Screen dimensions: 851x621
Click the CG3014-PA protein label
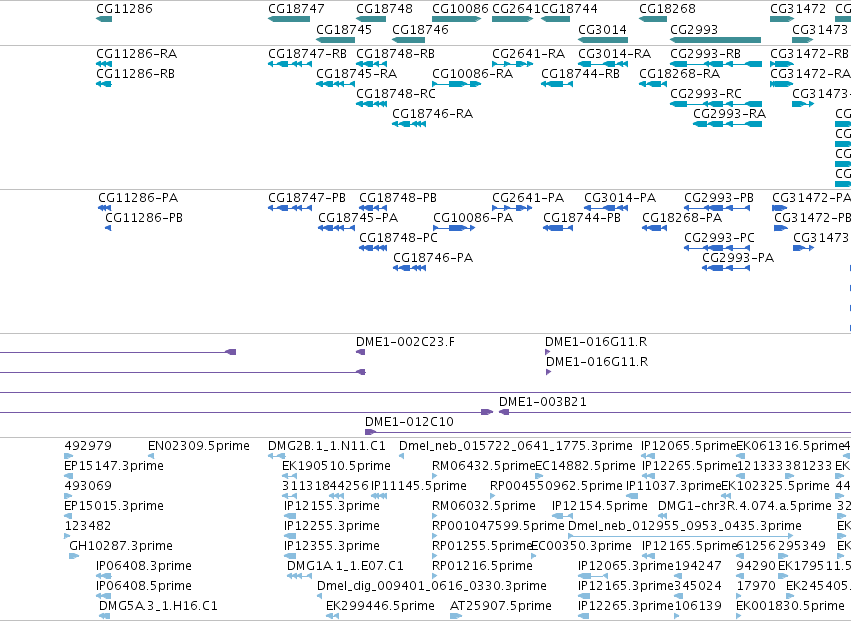(x=620, y=198)
